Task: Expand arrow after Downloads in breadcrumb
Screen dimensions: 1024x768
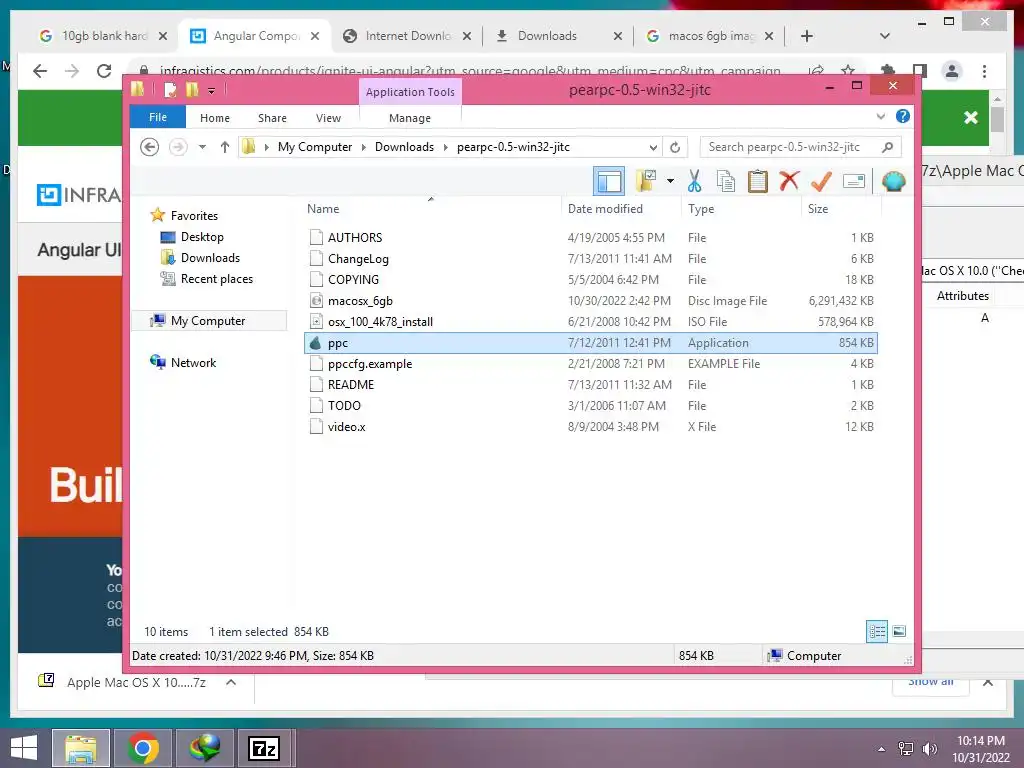Action: pos(445,148)
